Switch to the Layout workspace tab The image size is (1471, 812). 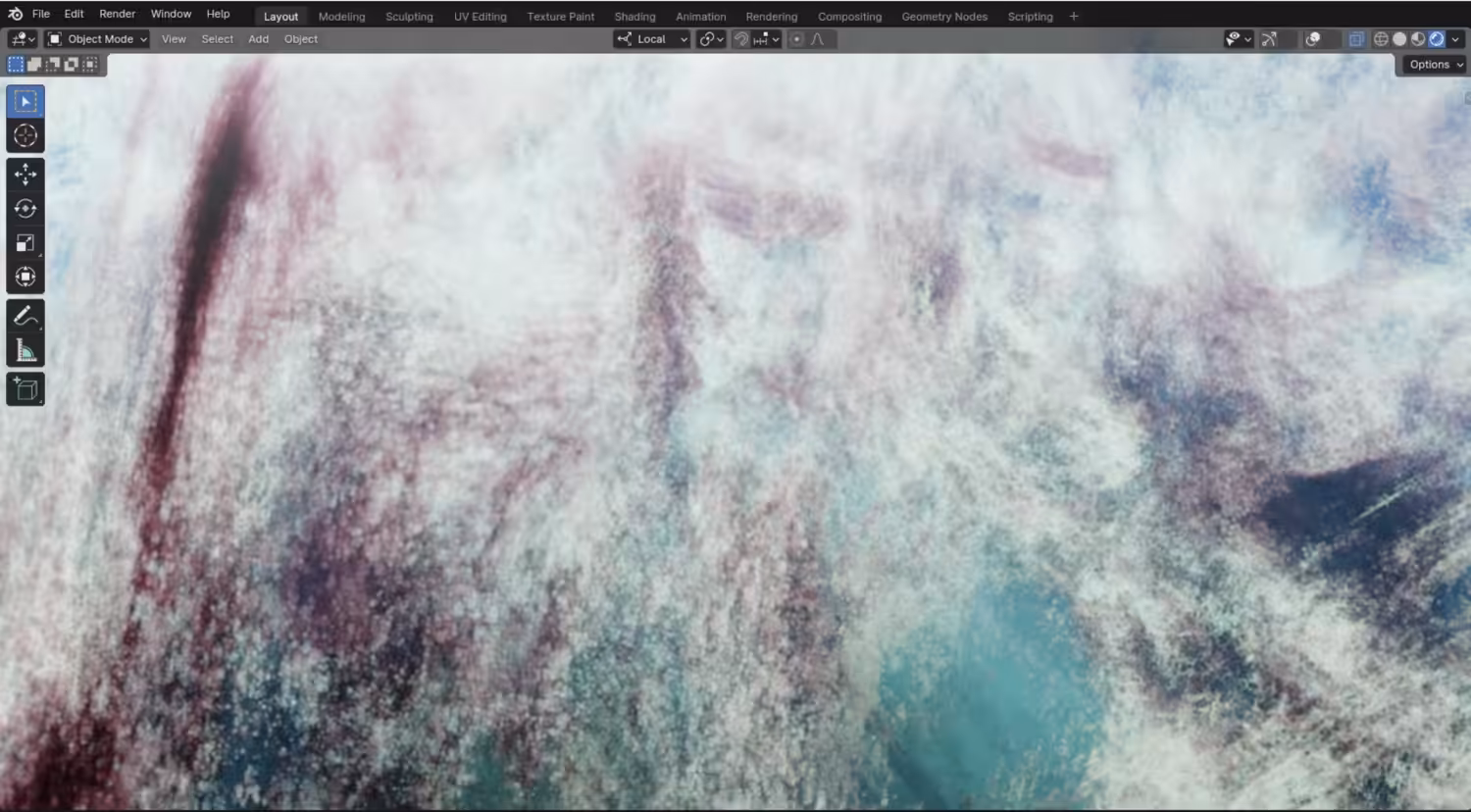pos(280,17)
